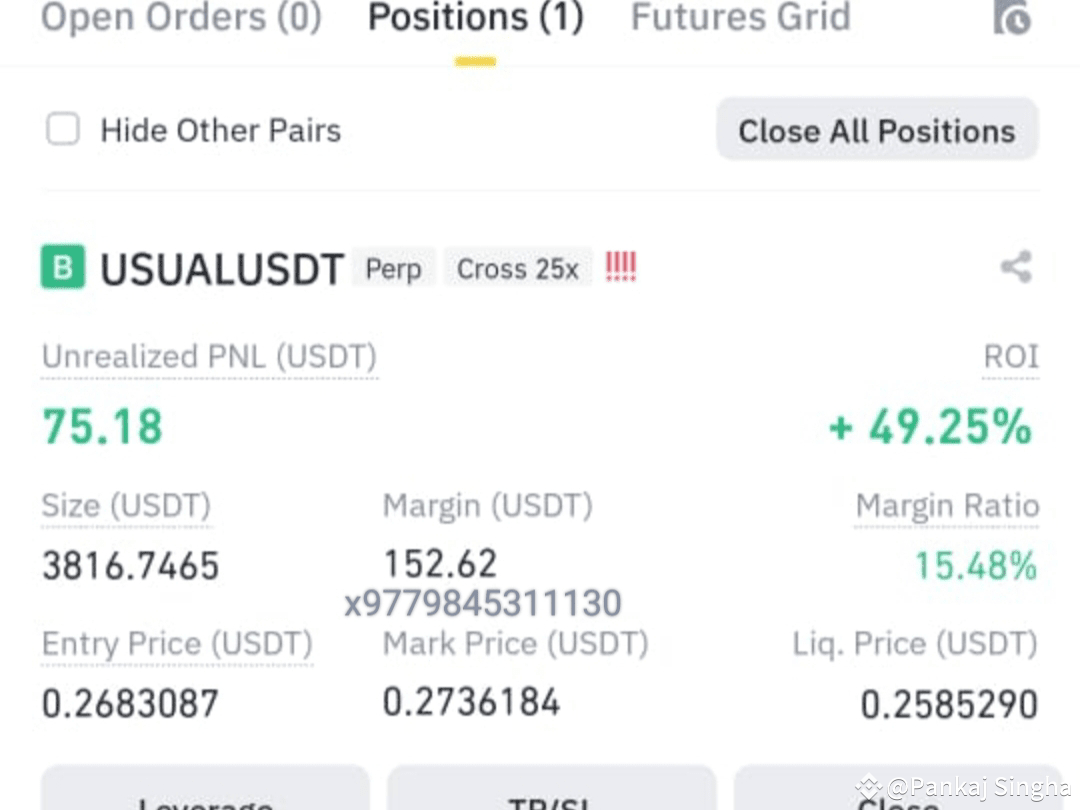Select the Positions (1) tab
The width and height of the screenshot is (1080, 810).
(476, 17)
